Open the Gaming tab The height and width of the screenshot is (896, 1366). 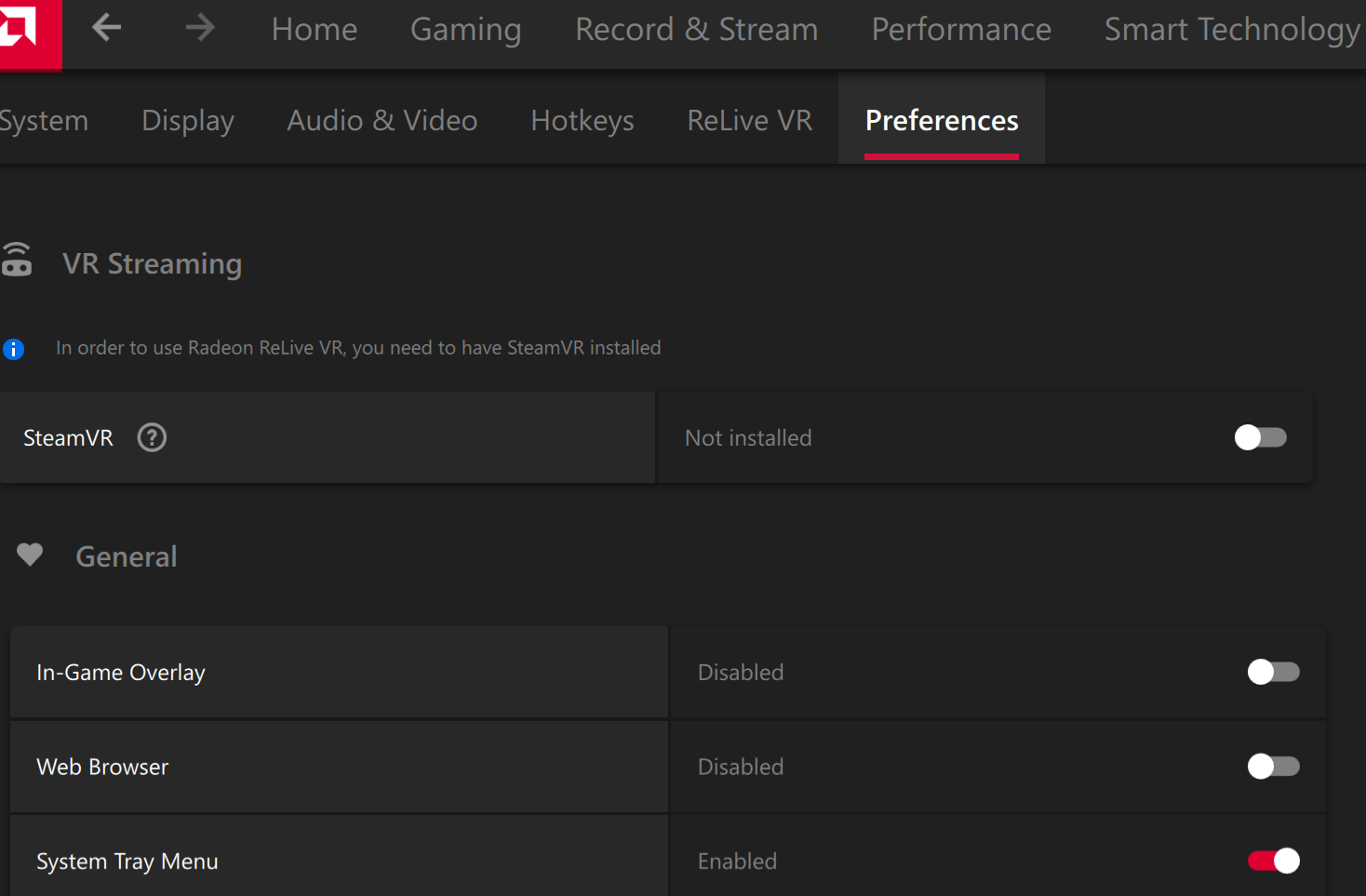coord(466,30)
